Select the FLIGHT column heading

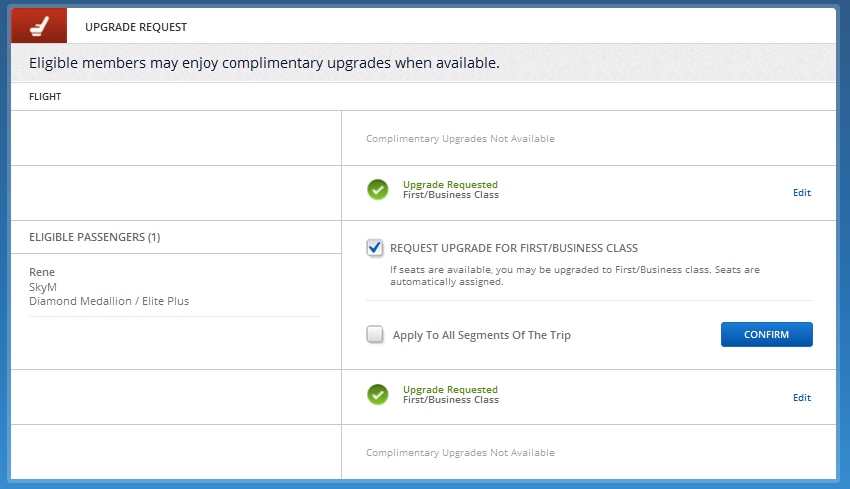click(45, 97)
